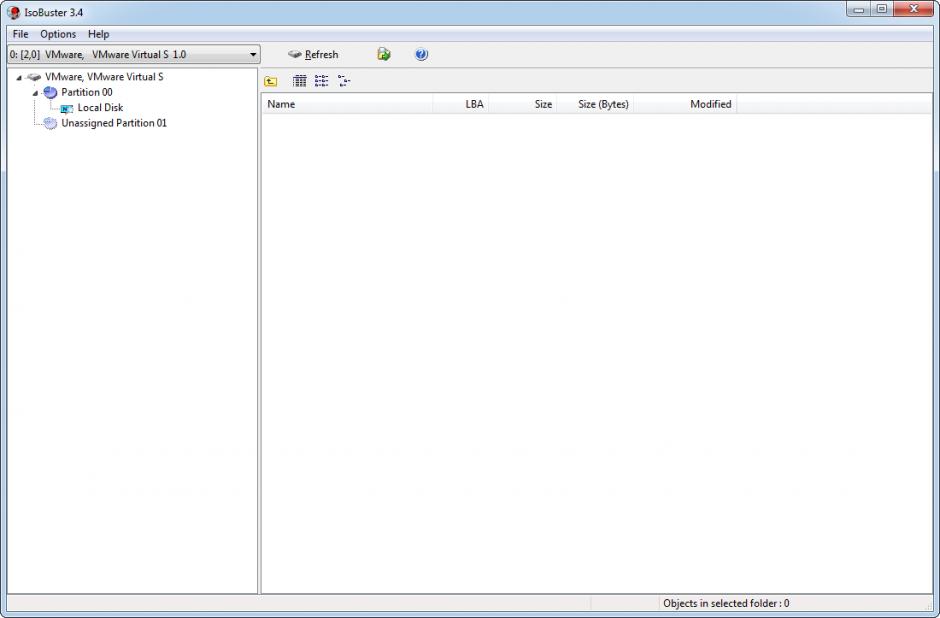Sort by Size (Bytes) column header

point(595,104)
